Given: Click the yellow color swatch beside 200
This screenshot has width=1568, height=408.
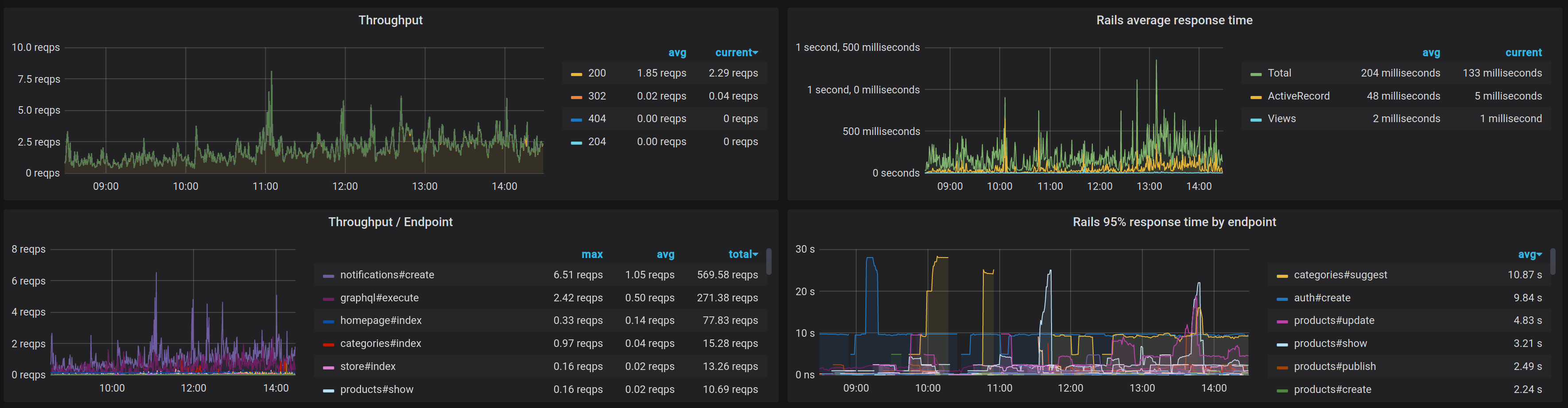Looking at the screenshot, I should (x=576, y=74).
